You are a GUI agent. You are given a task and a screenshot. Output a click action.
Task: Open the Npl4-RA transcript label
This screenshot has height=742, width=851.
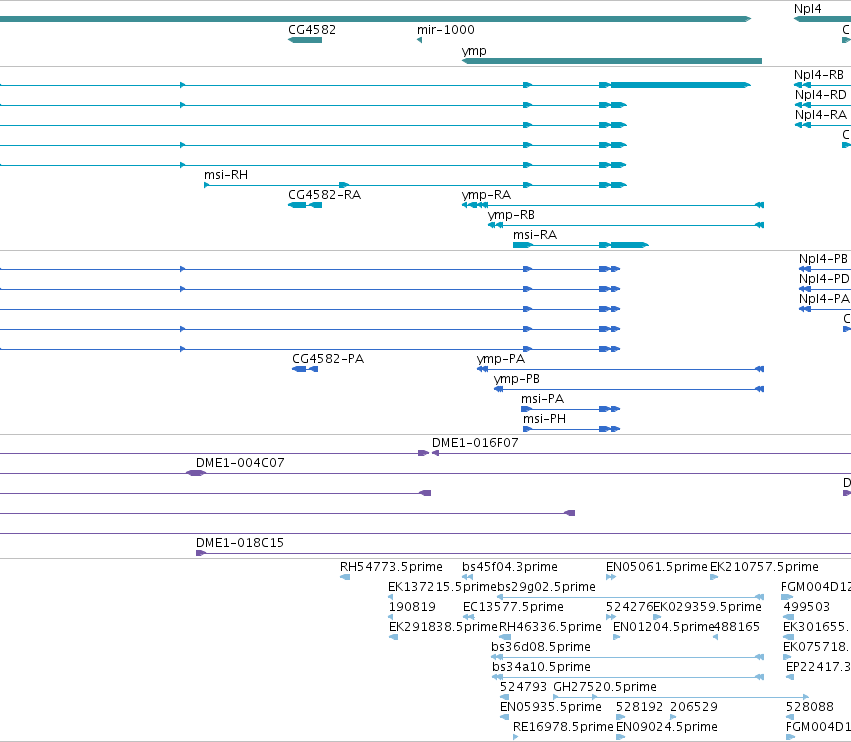tap(821, 115)
